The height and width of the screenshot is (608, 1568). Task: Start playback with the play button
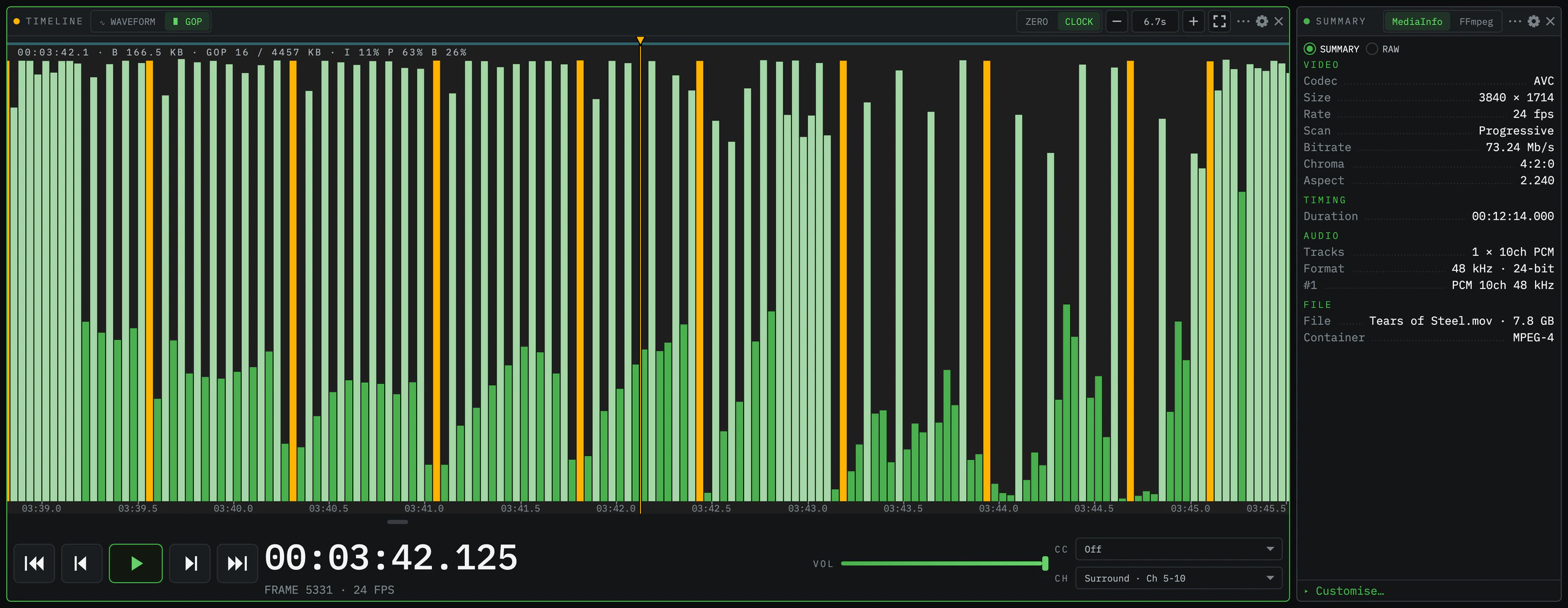[136, 563]
